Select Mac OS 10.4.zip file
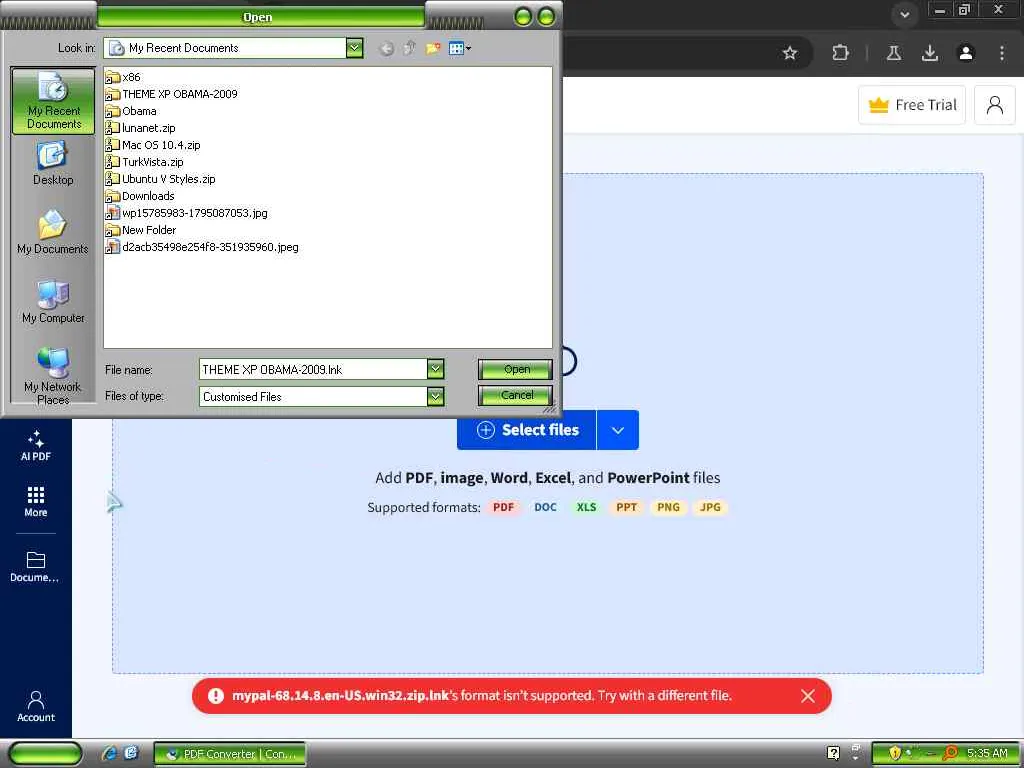Image resolution: width=1024 pixels, height=768 pixels. point(153,145)
